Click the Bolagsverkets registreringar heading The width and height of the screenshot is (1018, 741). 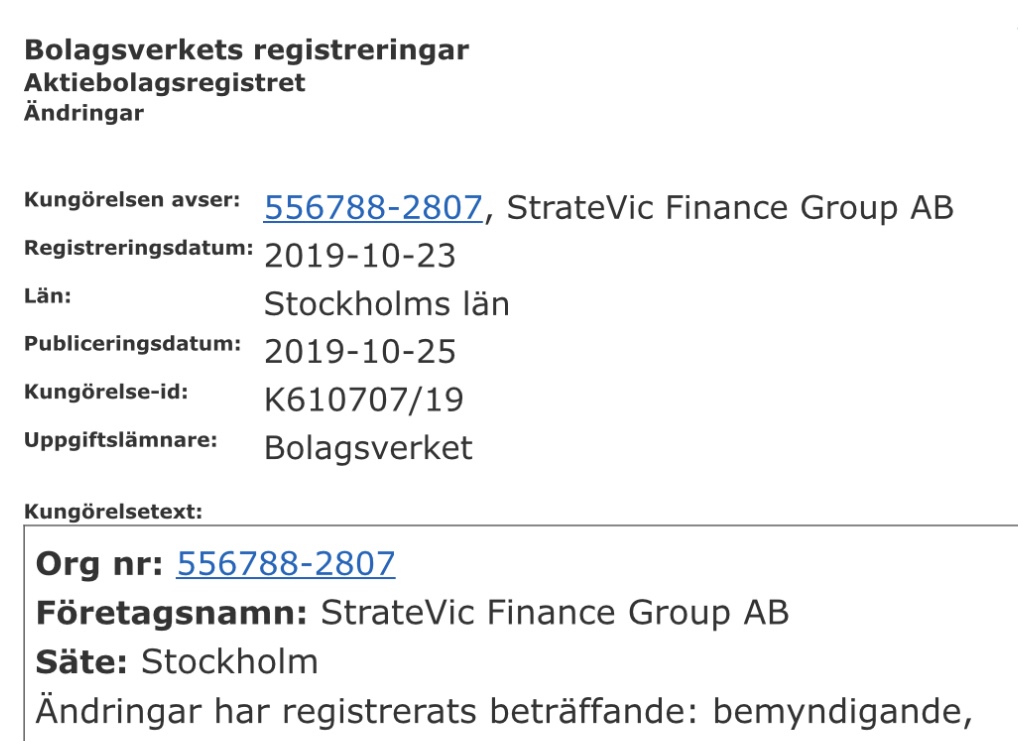coord(247,50)
